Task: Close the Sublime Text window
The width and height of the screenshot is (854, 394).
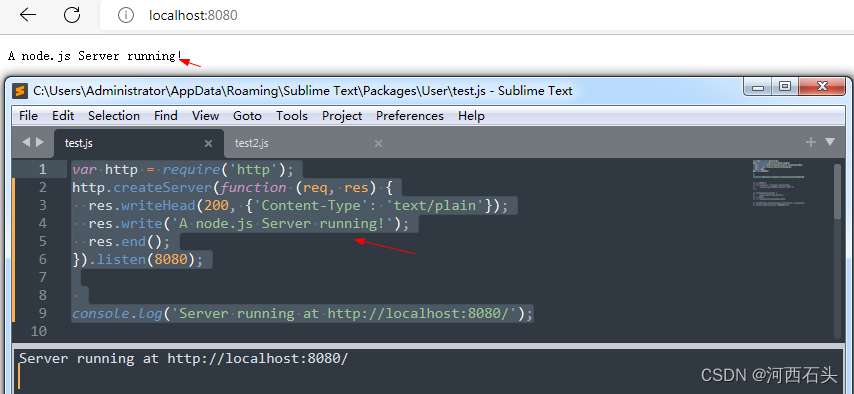Action: click(x=822, y=87)
